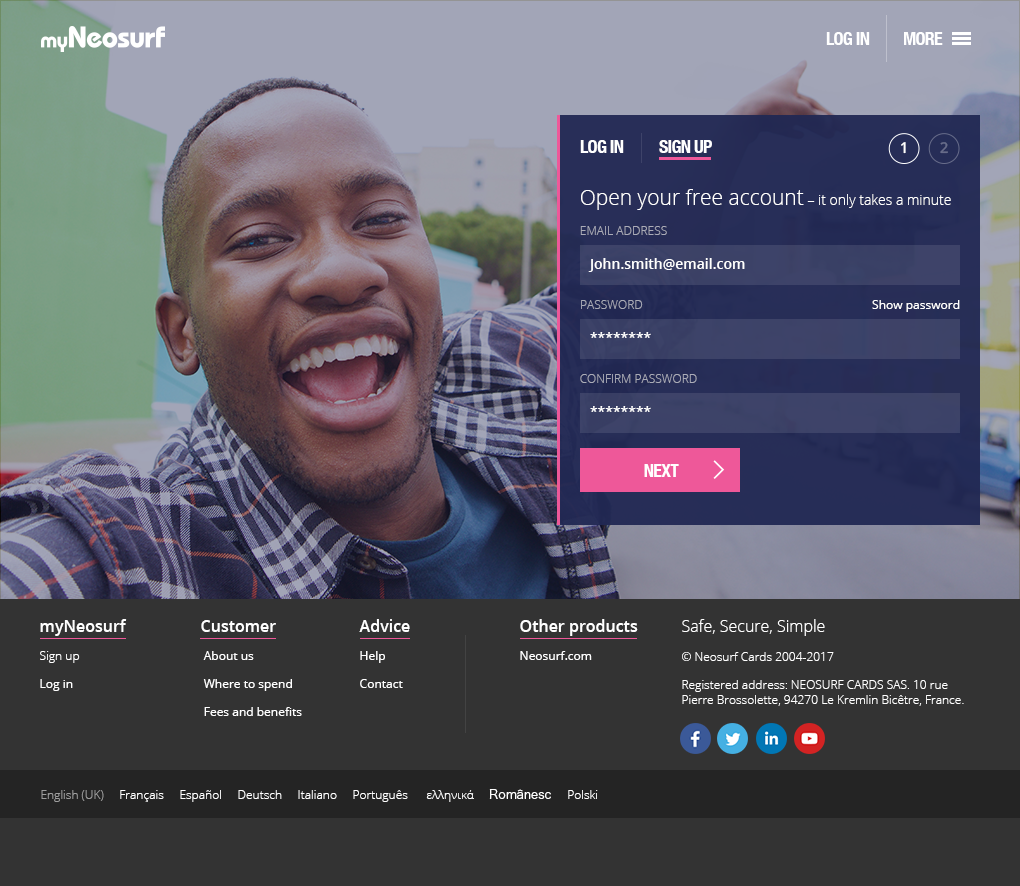Click the Neosurf Cards 2004-2017 copyright text
The height and width of the screenshot is (886, 1020).
click(x=757, y=657)
